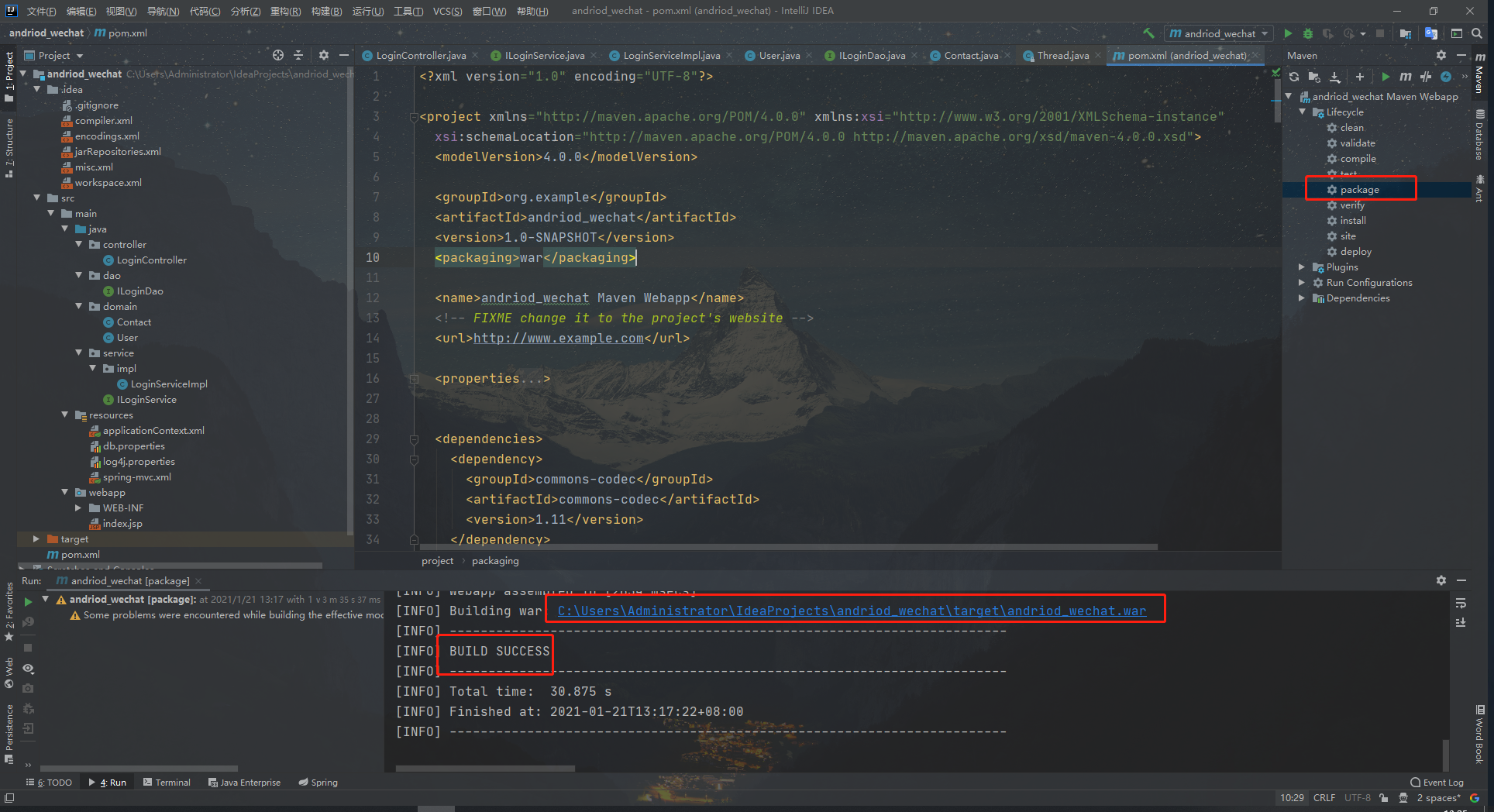
Task: Collapse the Lifecycle node in Maven panel
Action: click(x=1303, y=112)
